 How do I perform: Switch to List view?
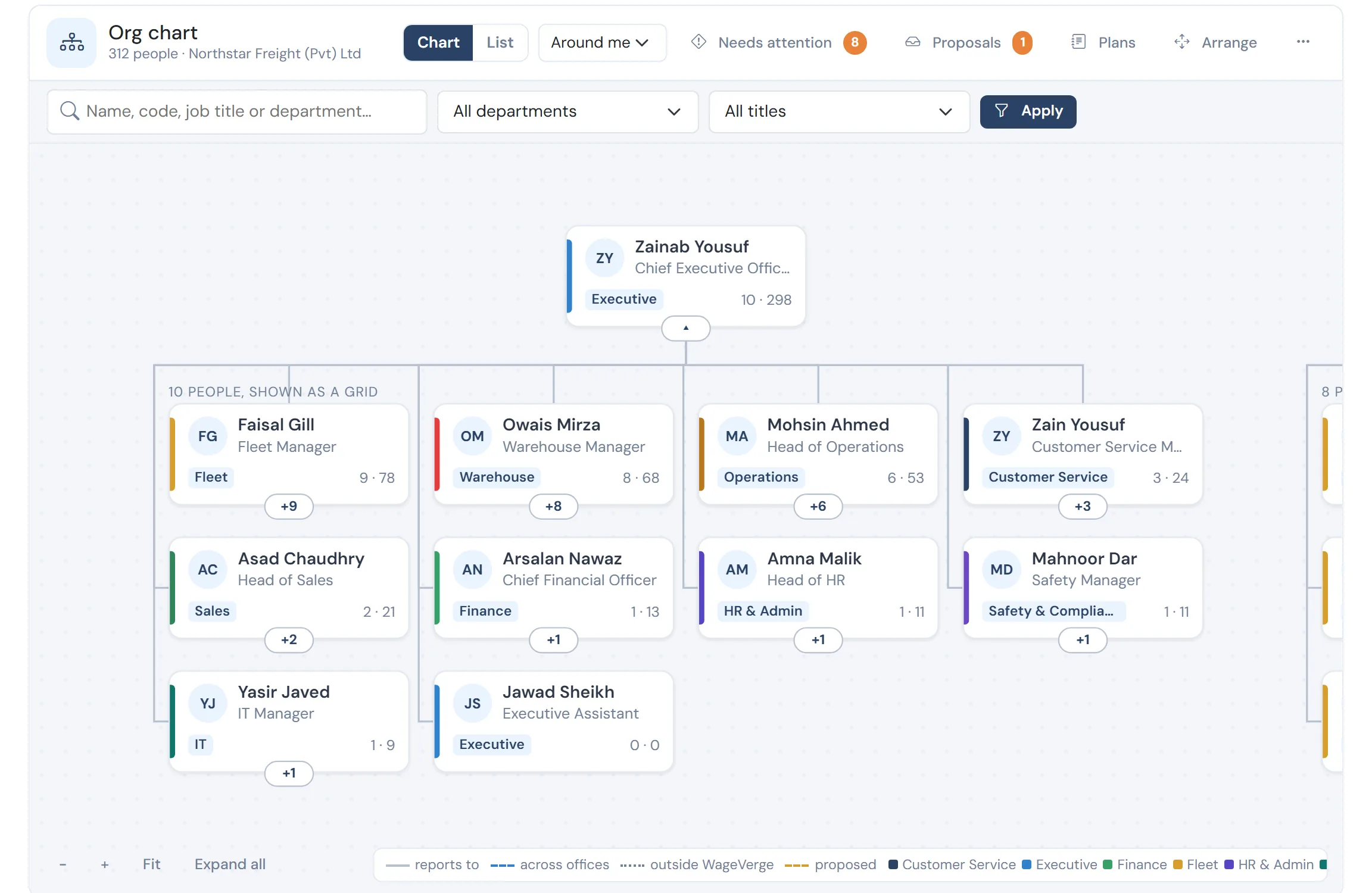(500, 42)
